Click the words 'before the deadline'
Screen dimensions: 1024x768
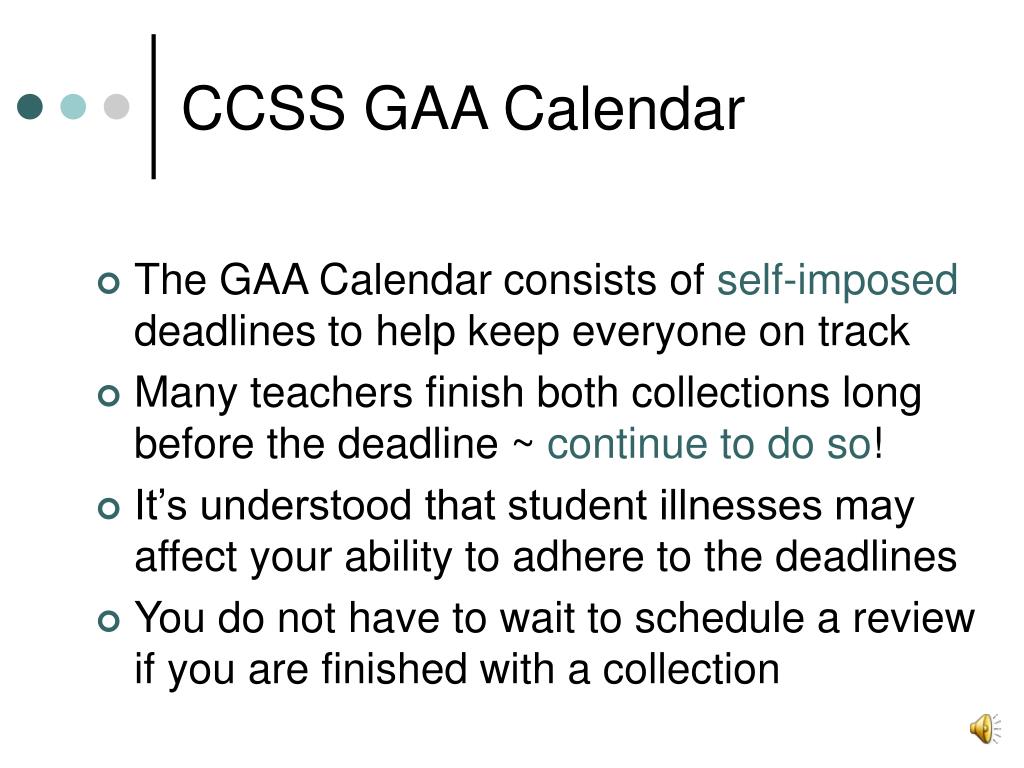click(316, 444)
